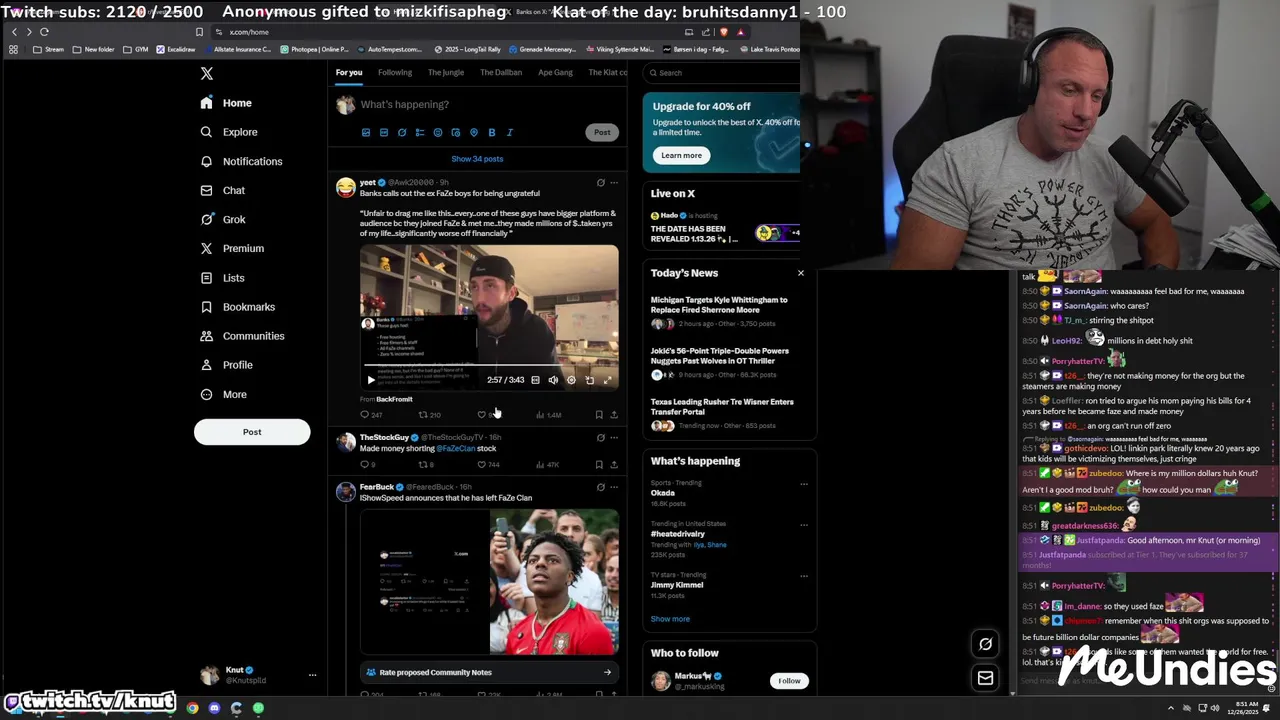
Task: Toggle picture-in-picture on the video
Action: pyautogui.click(x=589, y=380)
